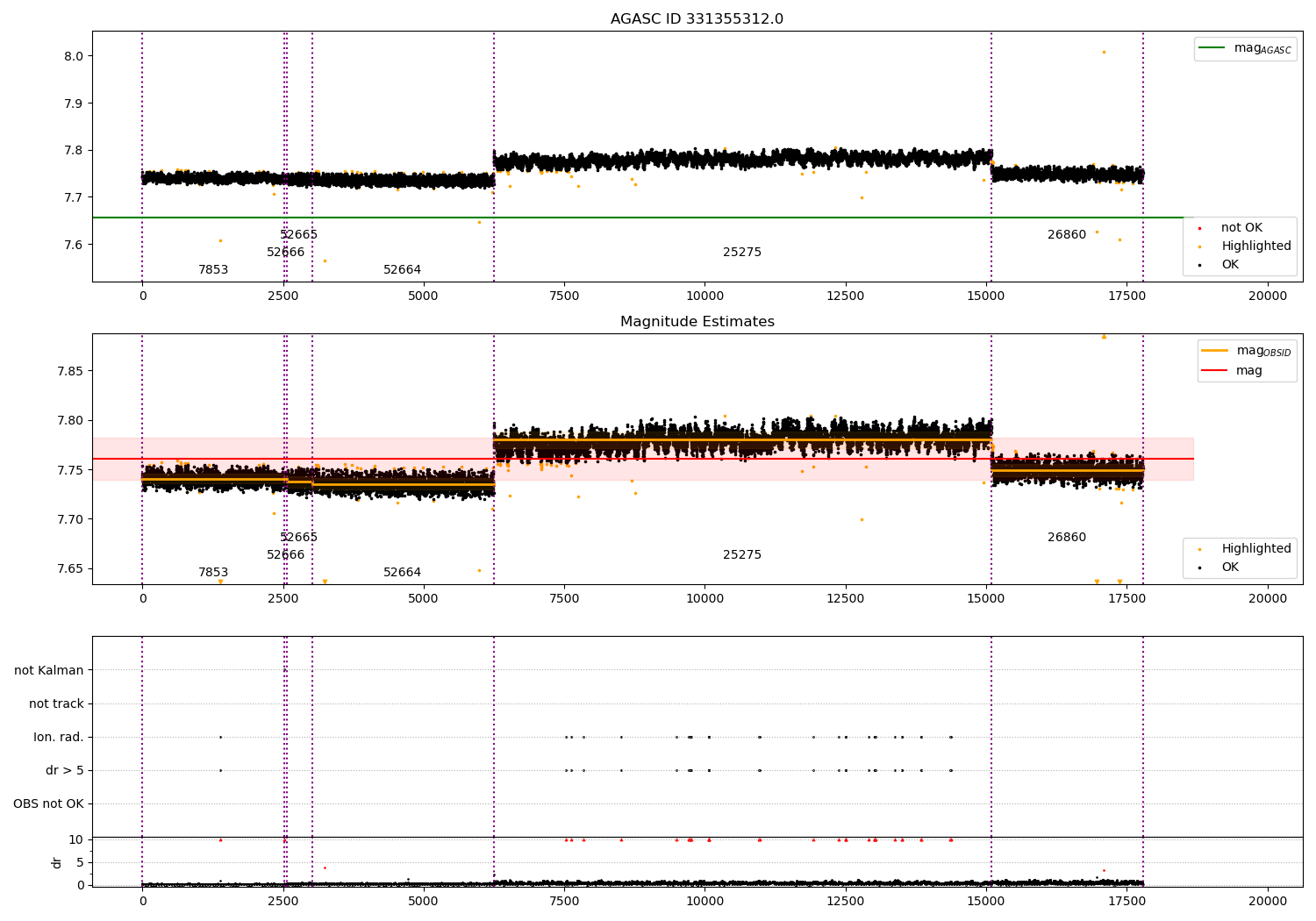The image size is (1316, 921).
Task: Click obsid label 7853 in Magnitude Estimates plot
Action: pyautogui.click(x=213, y=573)
